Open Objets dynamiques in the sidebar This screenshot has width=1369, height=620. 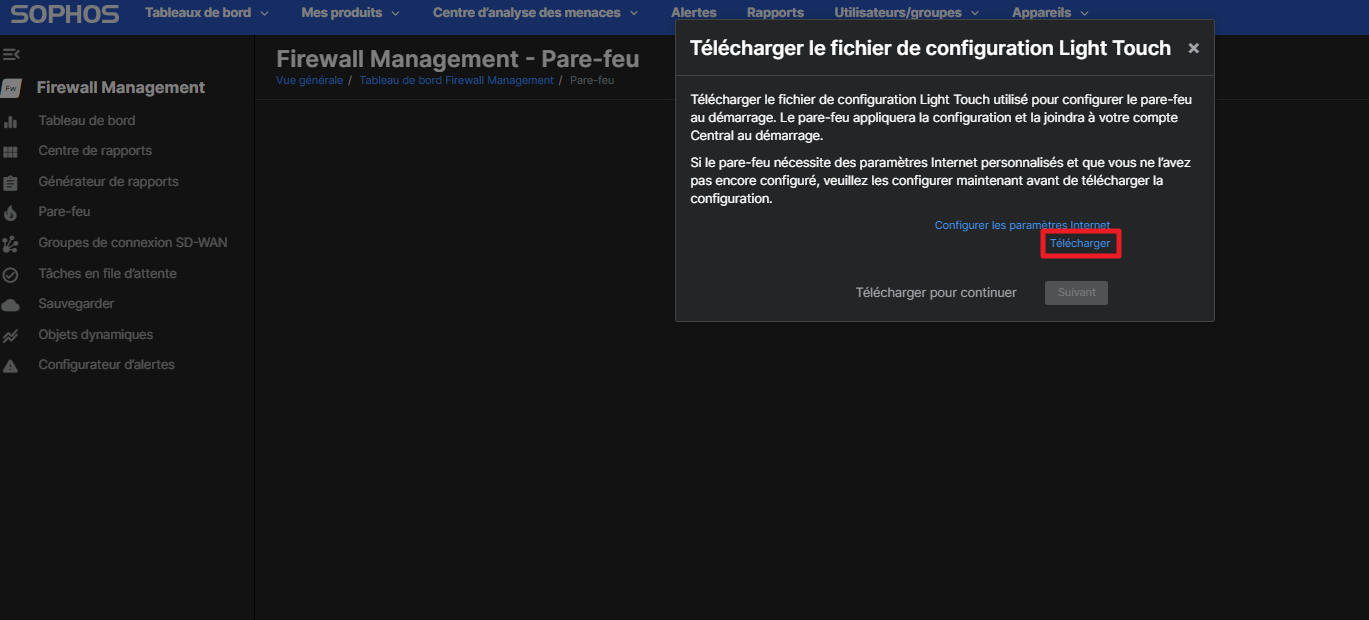(96, 335)
